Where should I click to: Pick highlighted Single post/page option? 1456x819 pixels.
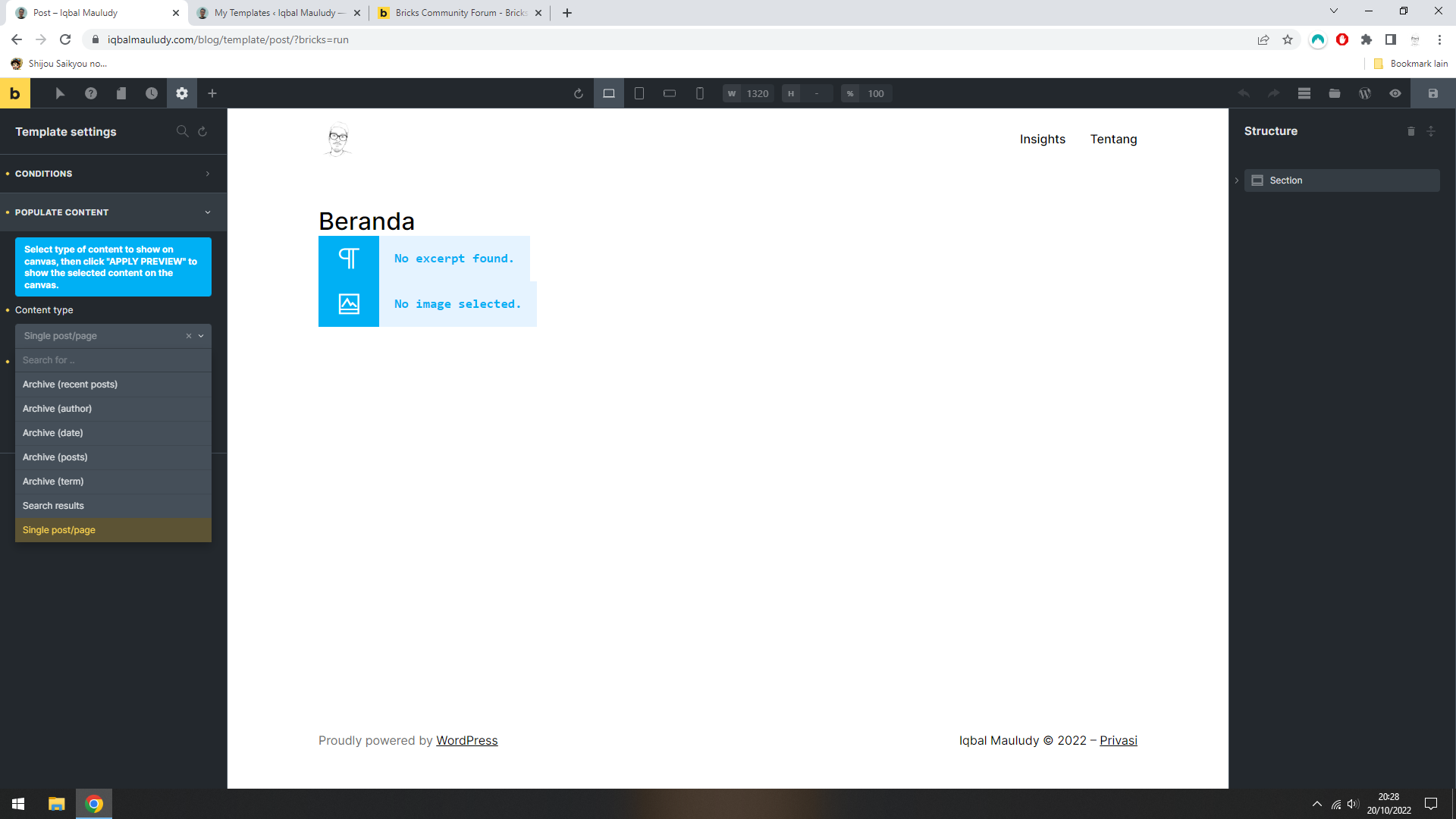(x=113, y=530)
